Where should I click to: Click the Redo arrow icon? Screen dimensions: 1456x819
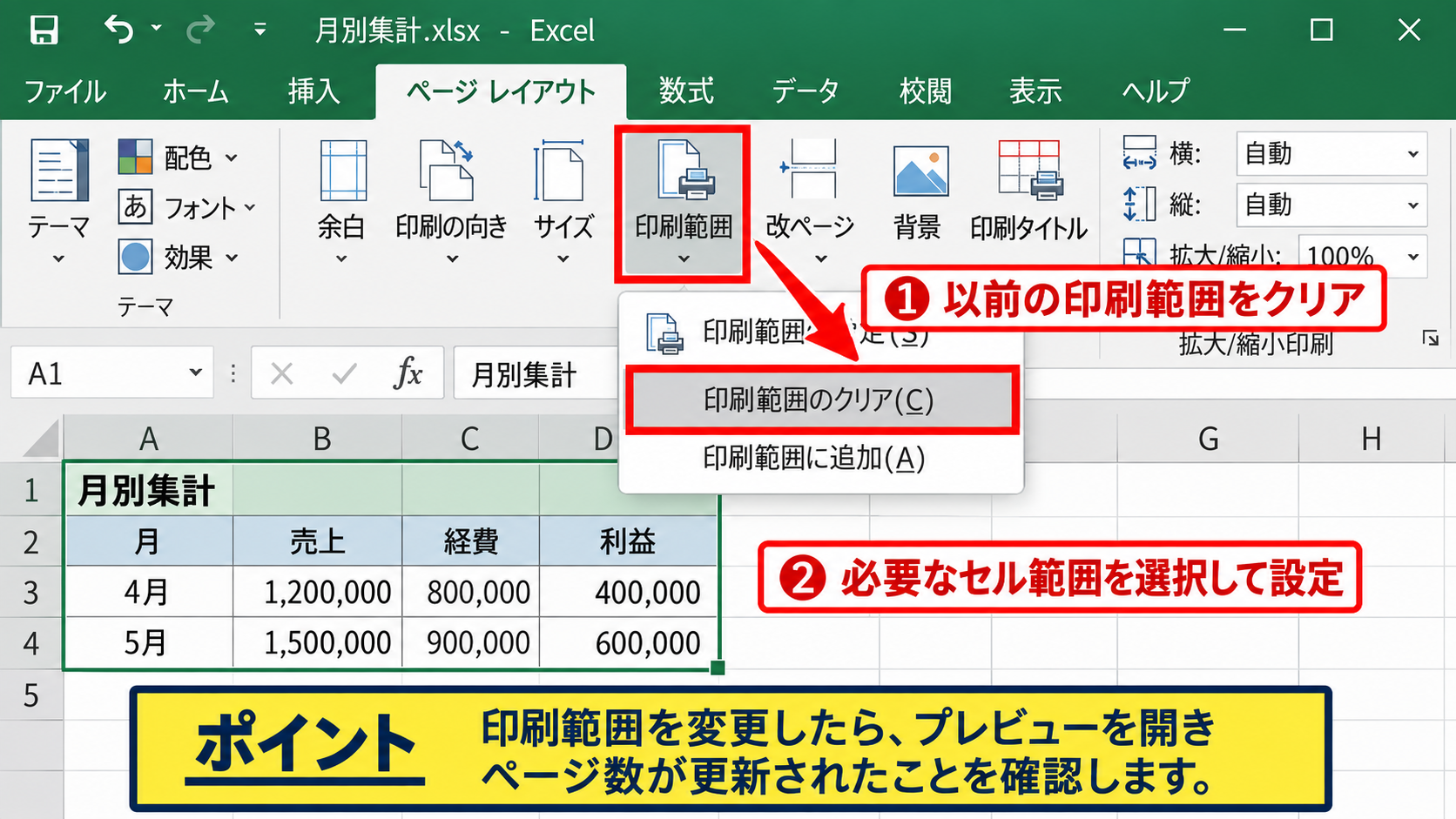tap(200, 30)
